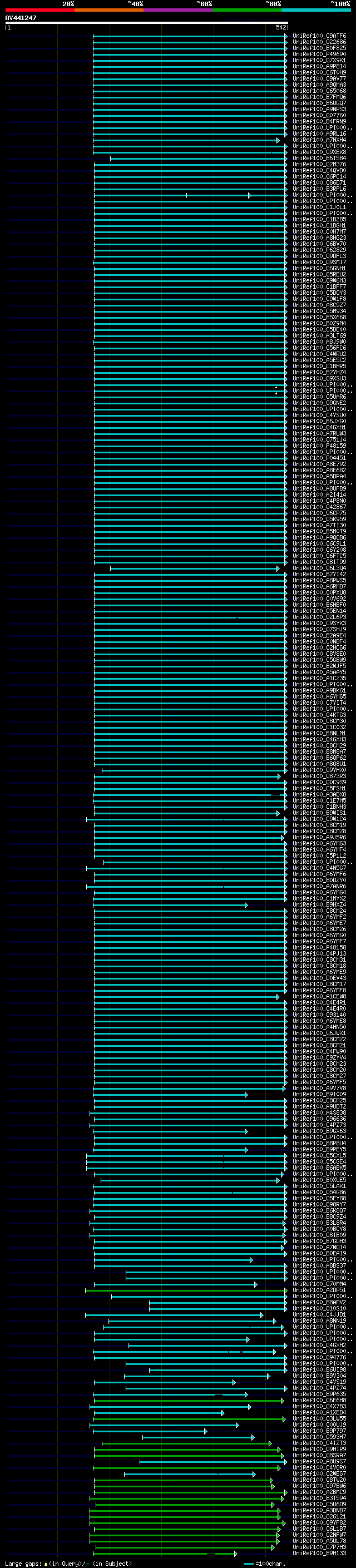The image size is (356, 1568).
Task: Select hit label UniRef100_O26121
Action: point(319,1516)
